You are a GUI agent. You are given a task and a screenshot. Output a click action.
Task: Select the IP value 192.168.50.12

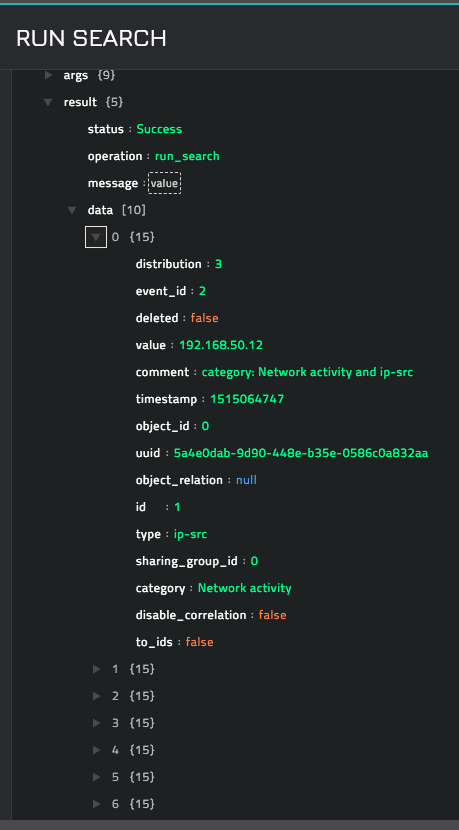221,345
